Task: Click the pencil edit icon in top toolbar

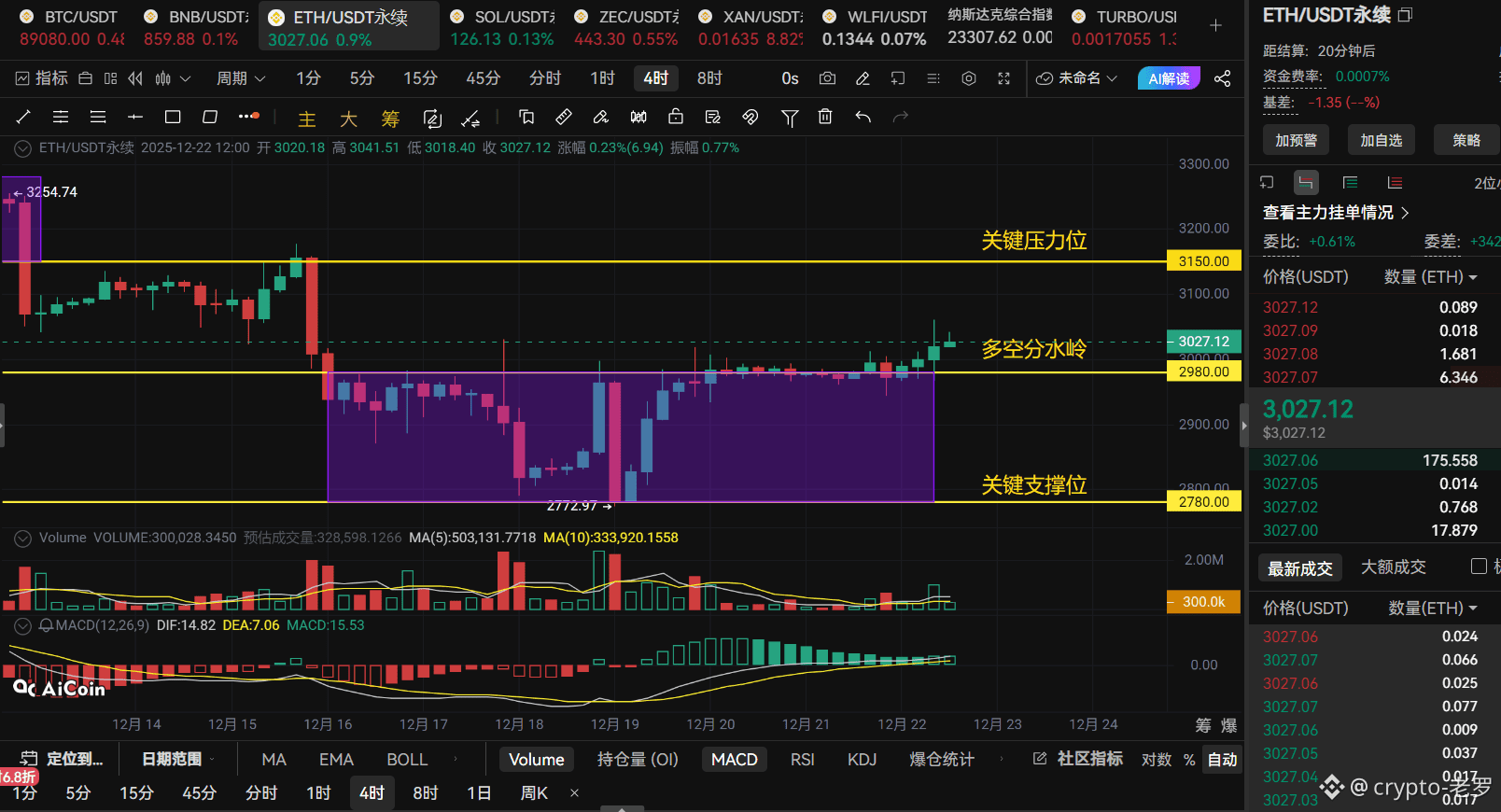Action: (x=863, y=78)
